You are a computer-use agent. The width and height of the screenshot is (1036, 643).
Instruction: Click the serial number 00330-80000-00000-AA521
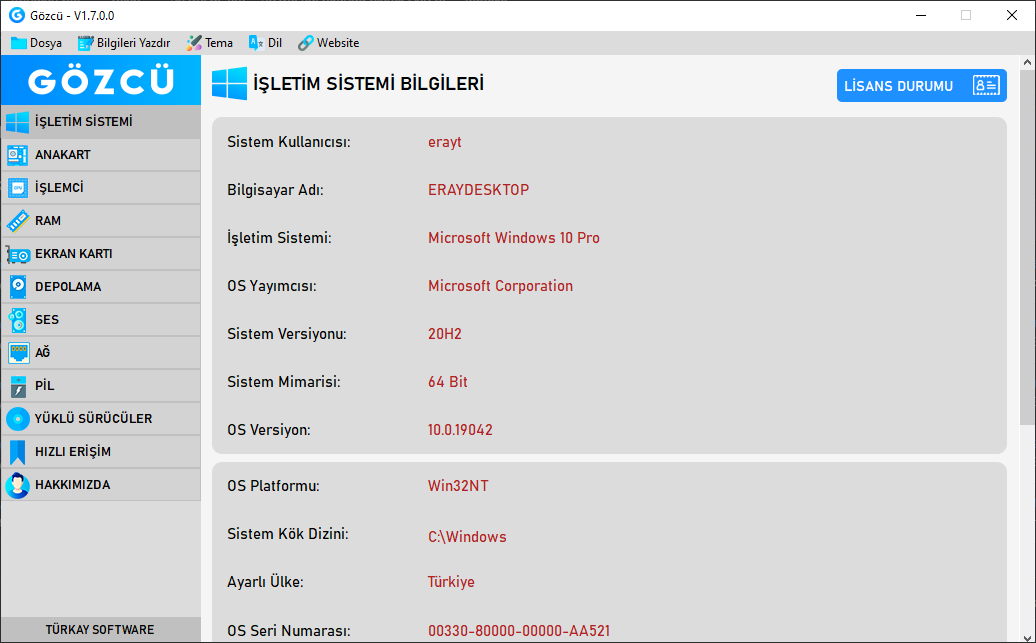519,631
